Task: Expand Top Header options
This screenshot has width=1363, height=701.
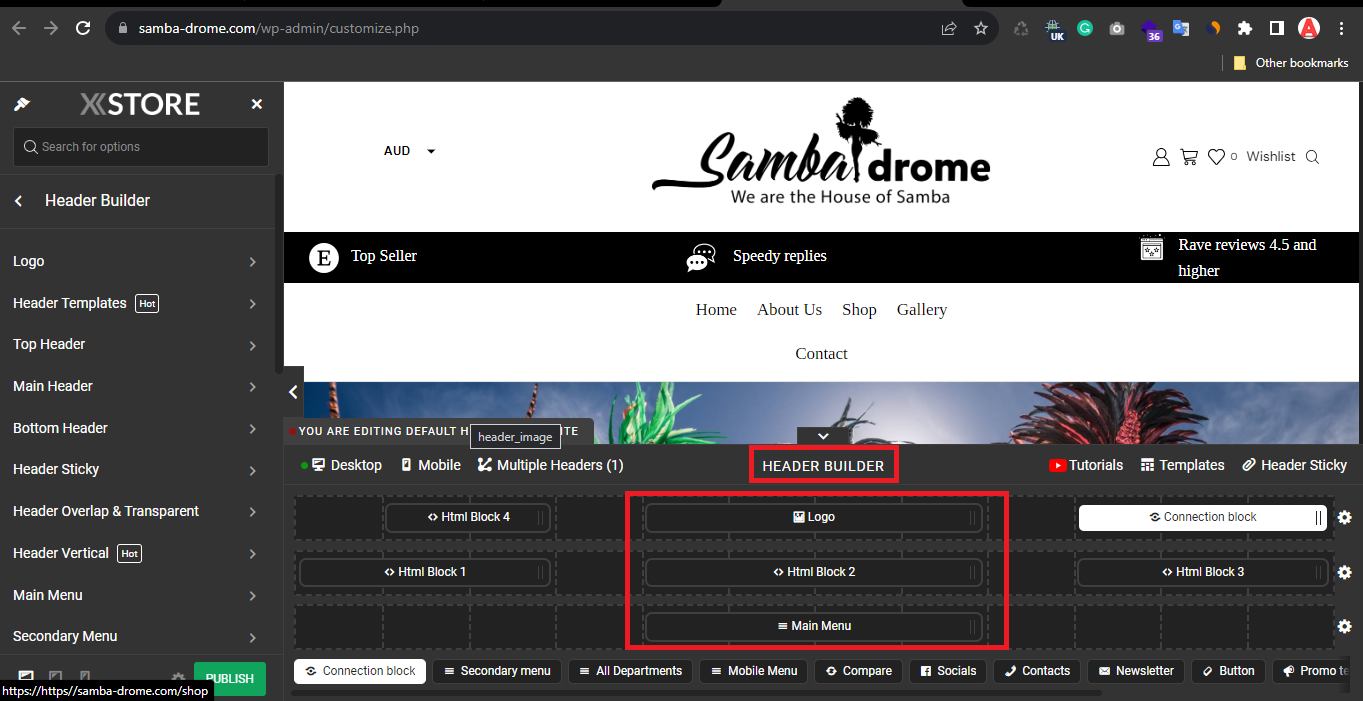Action: [137, 345]
